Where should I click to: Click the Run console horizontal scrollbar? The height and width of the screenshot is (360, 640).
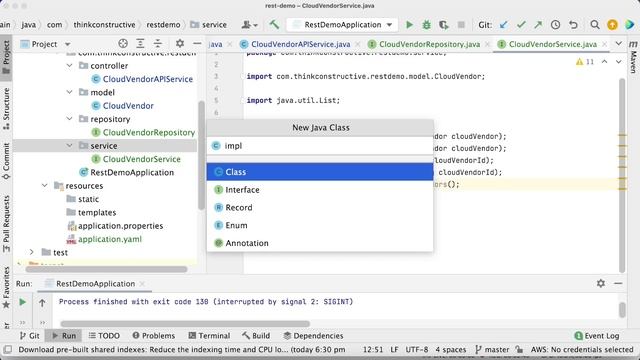(185, 324)
